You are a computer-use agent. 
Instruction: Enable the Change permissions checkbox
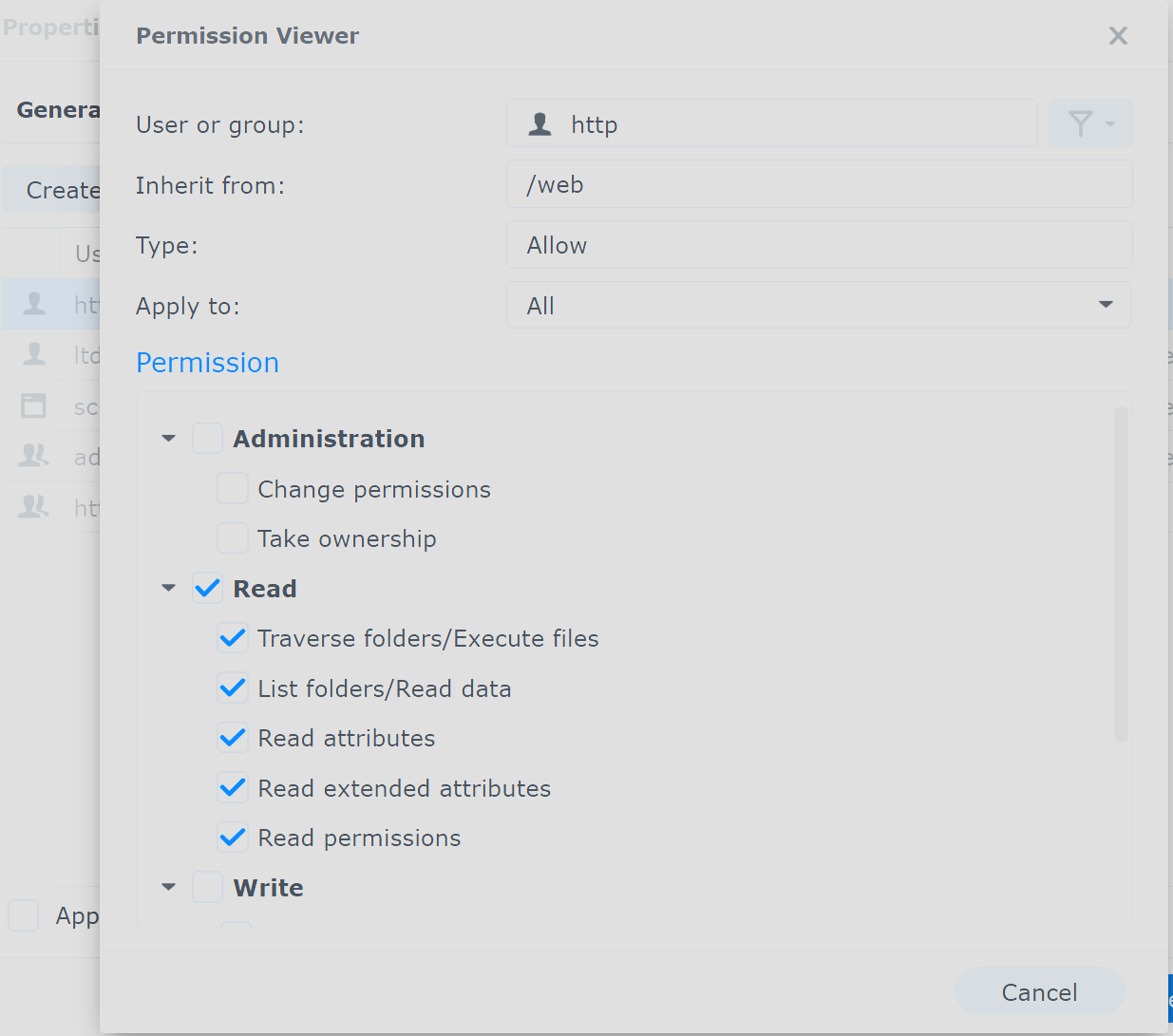[233, 488]
